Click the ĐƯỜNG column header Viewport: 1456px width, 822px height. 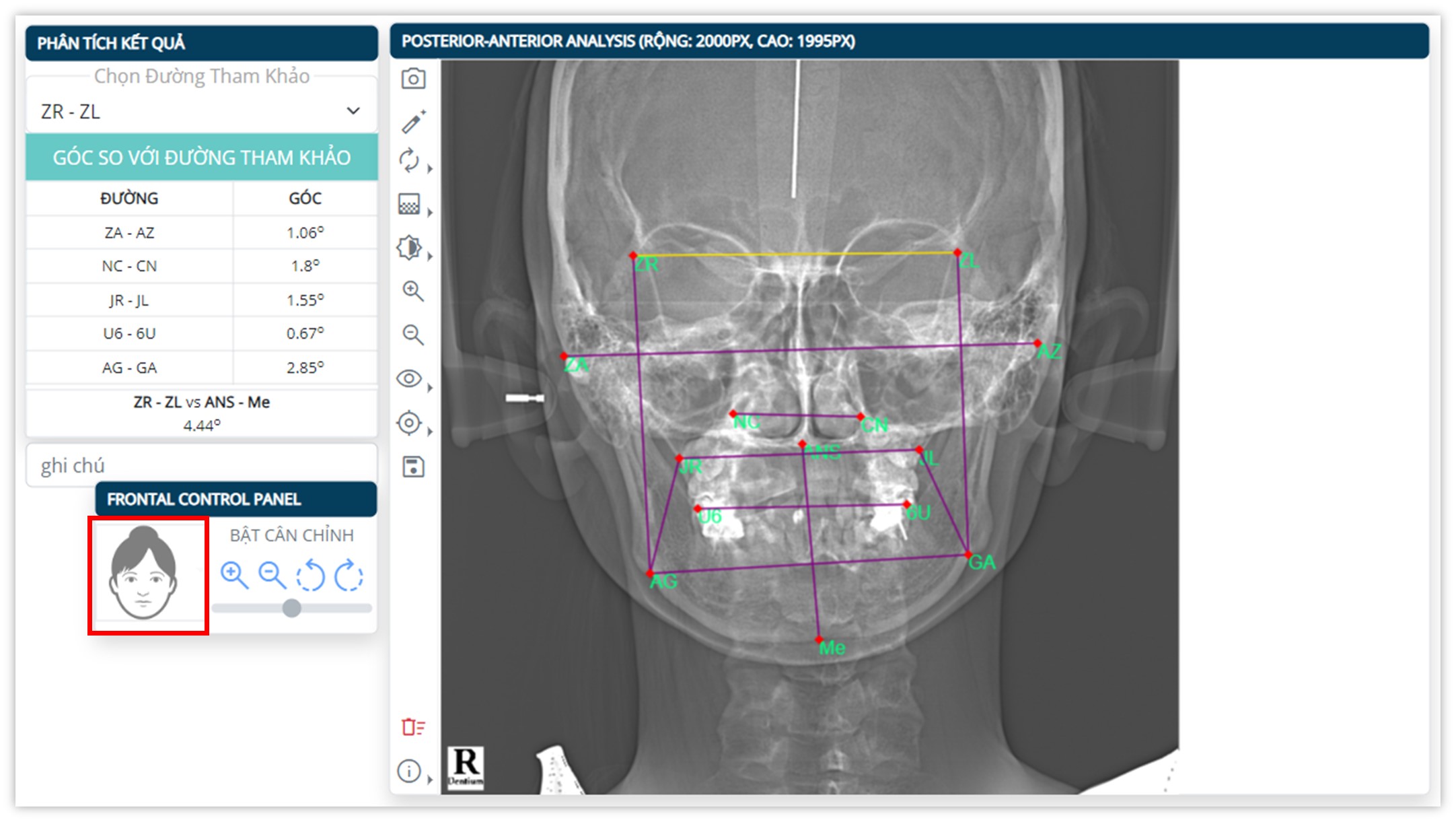(129, 198)
